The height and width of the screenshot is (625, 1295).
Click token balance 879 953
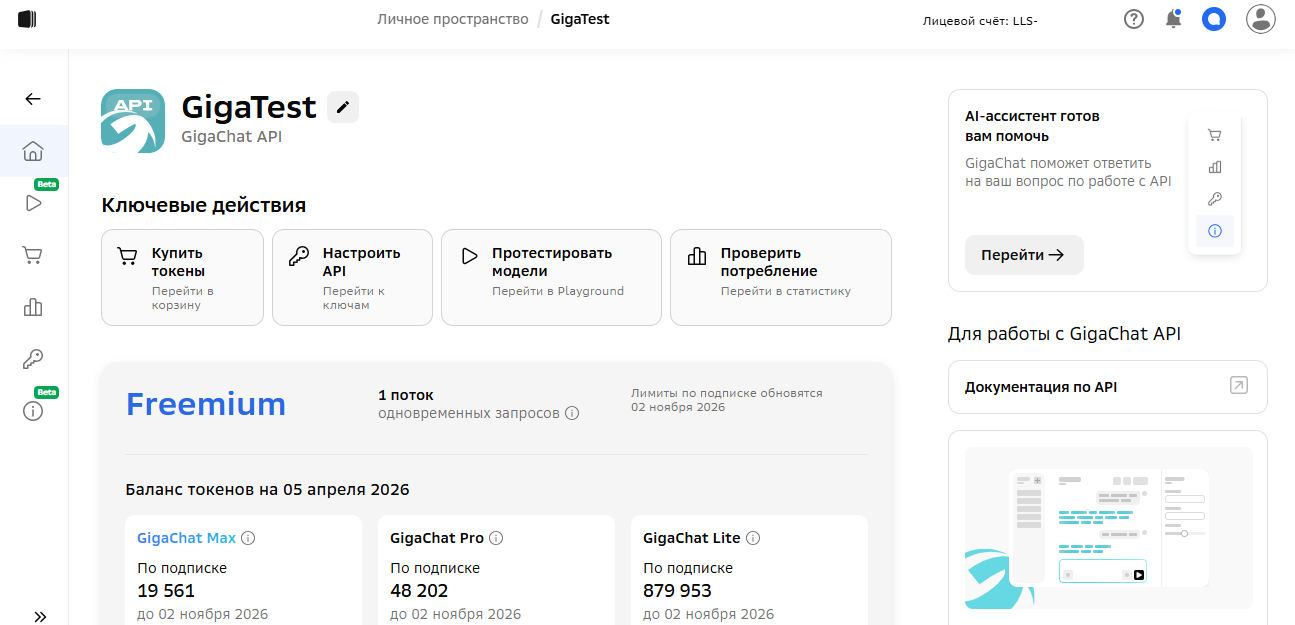click(x=677, y=591)
